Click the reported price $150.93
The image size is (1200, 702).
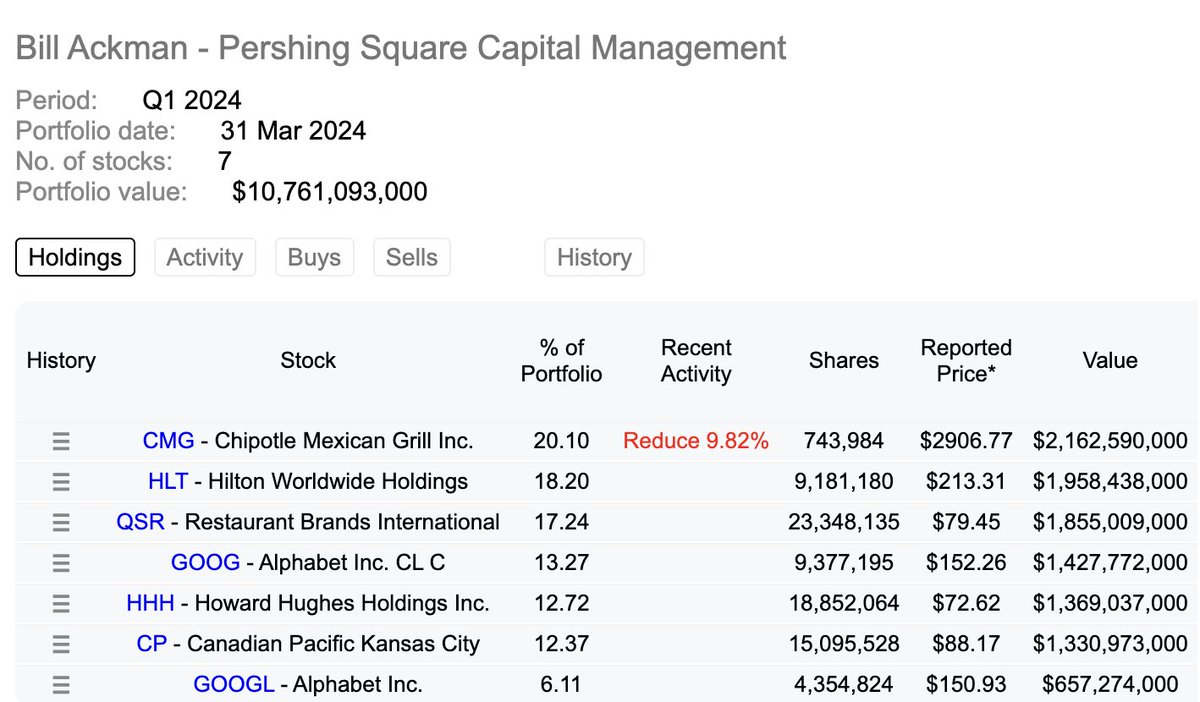click(966, 685)
